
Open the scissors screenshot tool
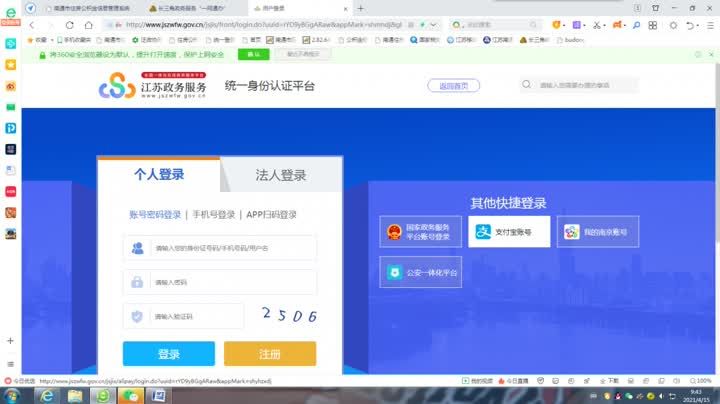(596, 25)
